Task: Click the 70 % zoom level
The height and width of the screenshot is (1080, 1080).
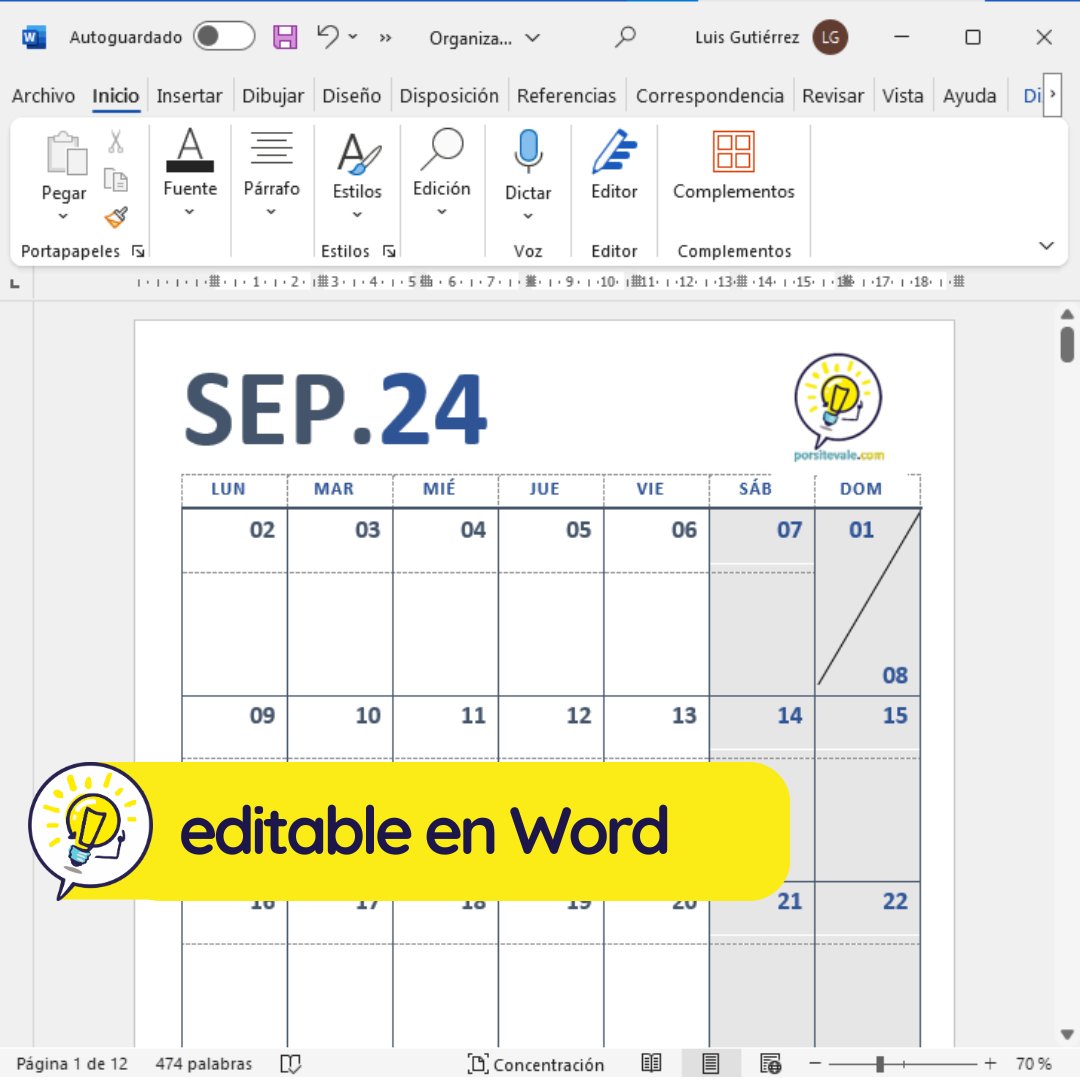Action: 1033,1064
